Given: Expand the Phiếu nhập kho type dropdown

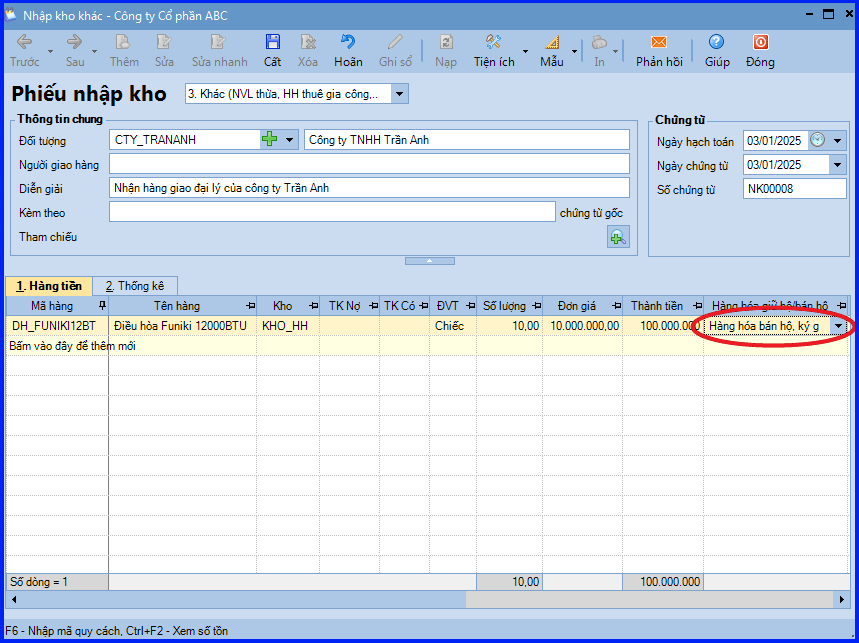Looking at the screenshot, I should point(399,94).
